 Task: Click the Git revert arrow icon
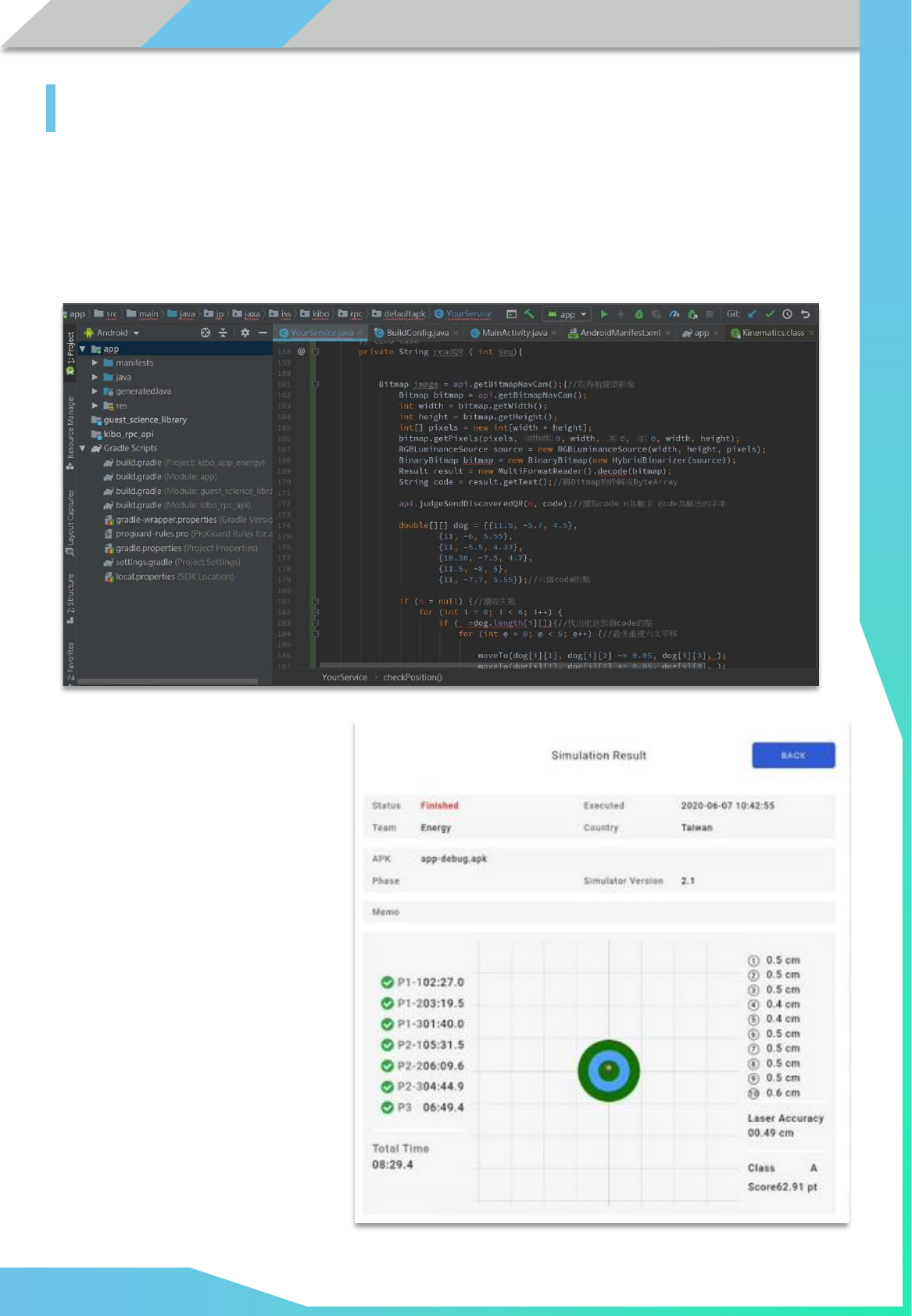pos(805,314)
